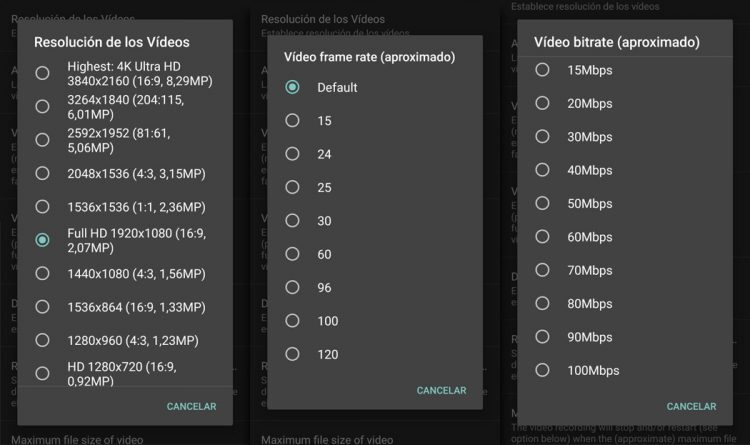This screenshot has height=445, width=750.
Task: Select 2048x1536 (4:3) resolution
Action: [42, 173]
